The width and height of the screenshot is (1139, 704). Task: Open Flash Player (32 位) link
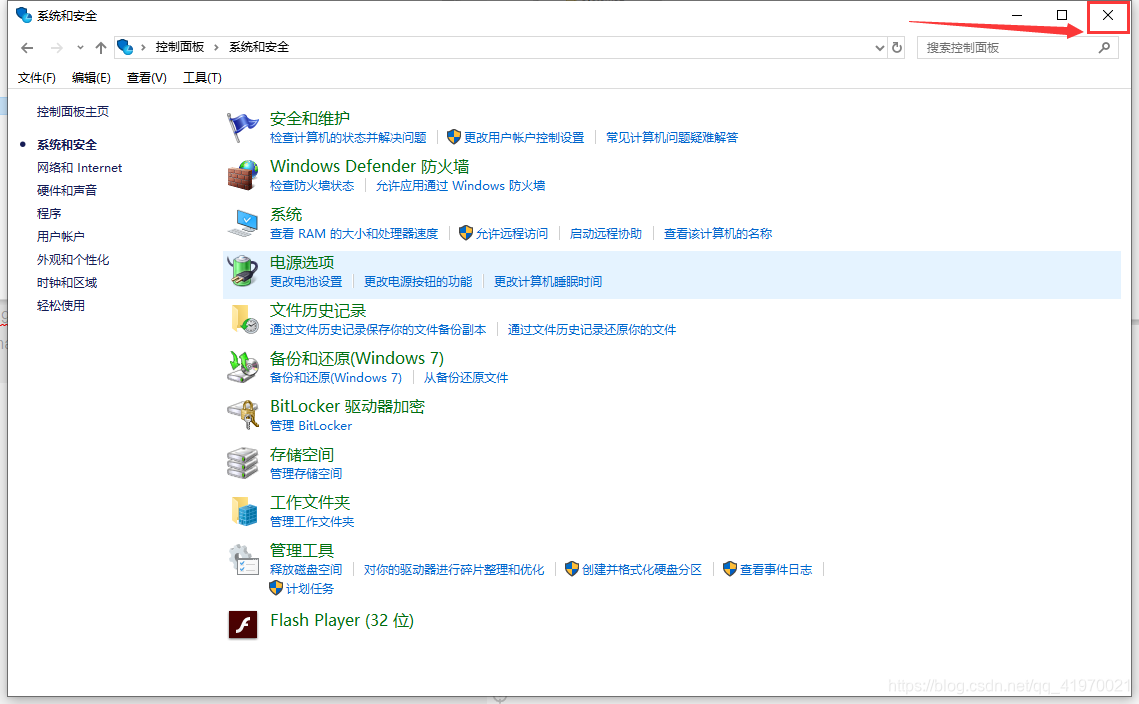pos(341,620)
